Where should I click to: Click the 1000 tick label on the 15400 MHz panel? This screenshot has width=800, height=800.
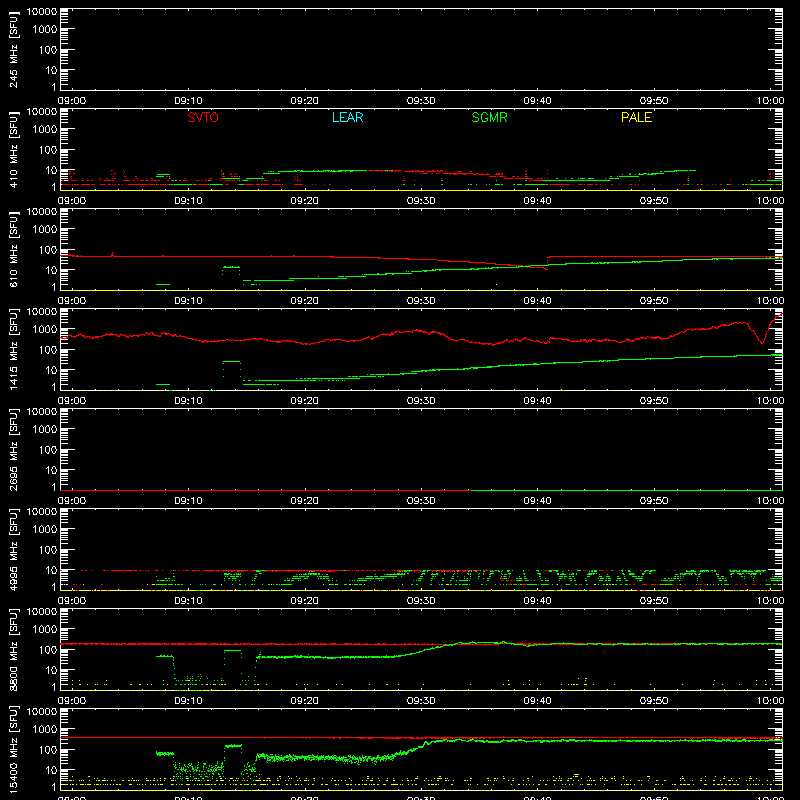pos(45,730)
